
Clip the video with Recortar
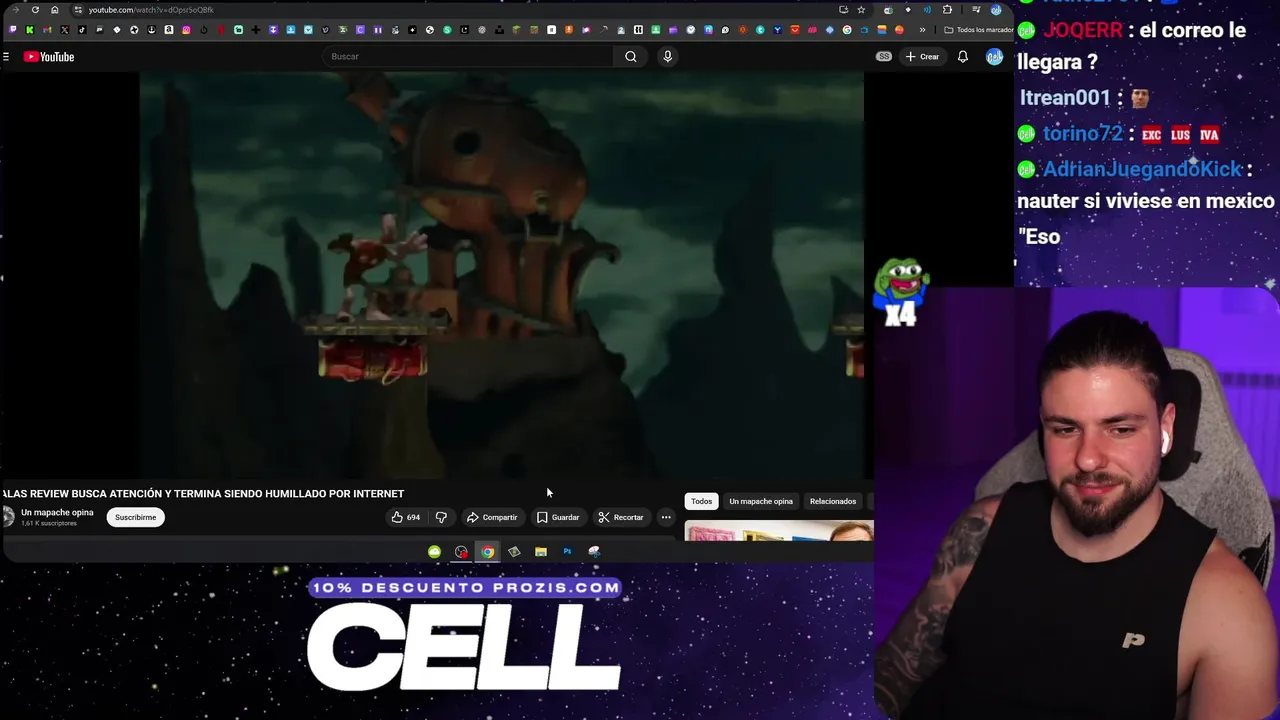(621, 517)
